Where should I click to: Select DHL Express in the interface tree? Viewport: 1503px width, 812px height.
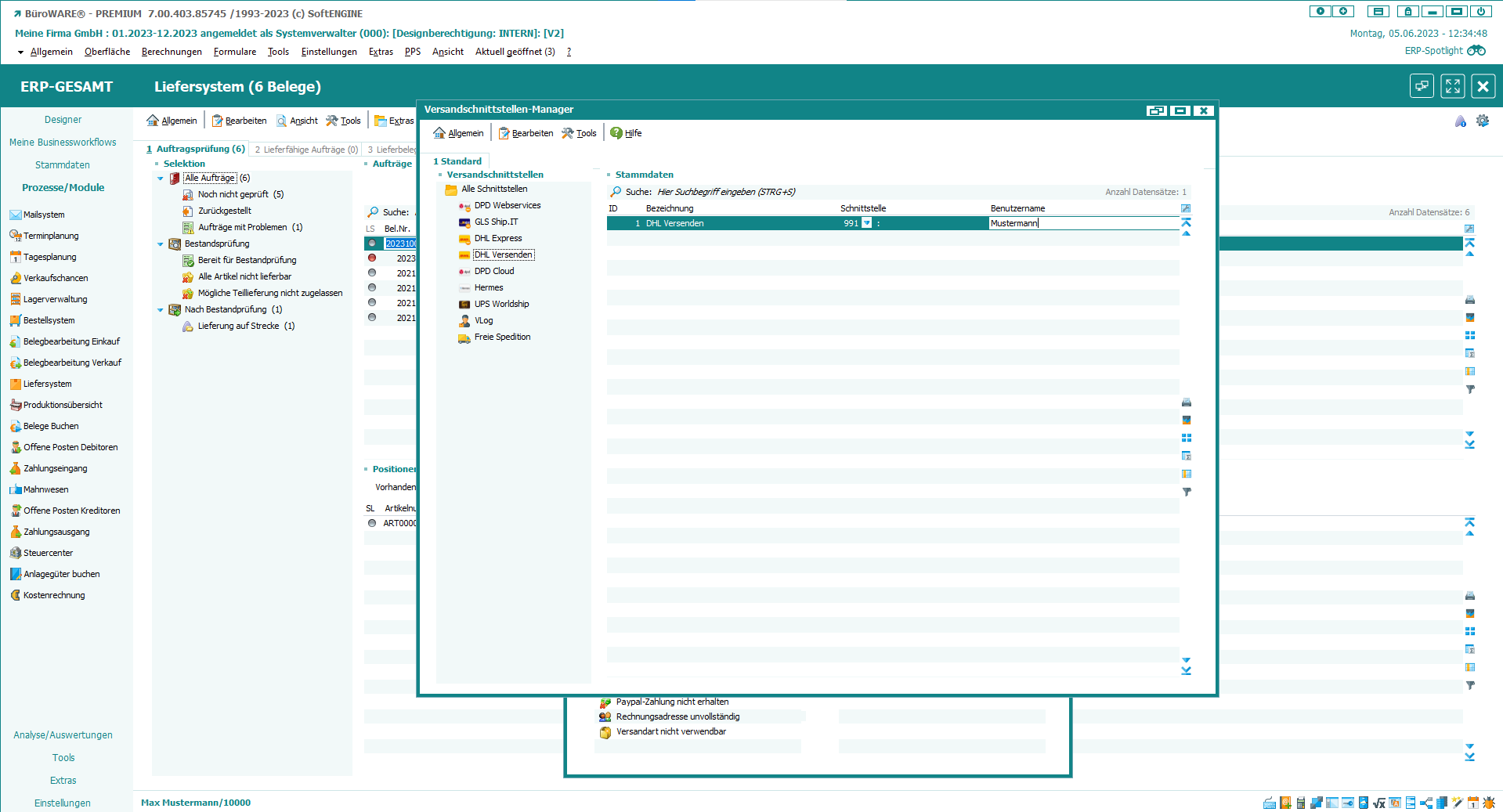pyautogui.click(x=497, y=238)
